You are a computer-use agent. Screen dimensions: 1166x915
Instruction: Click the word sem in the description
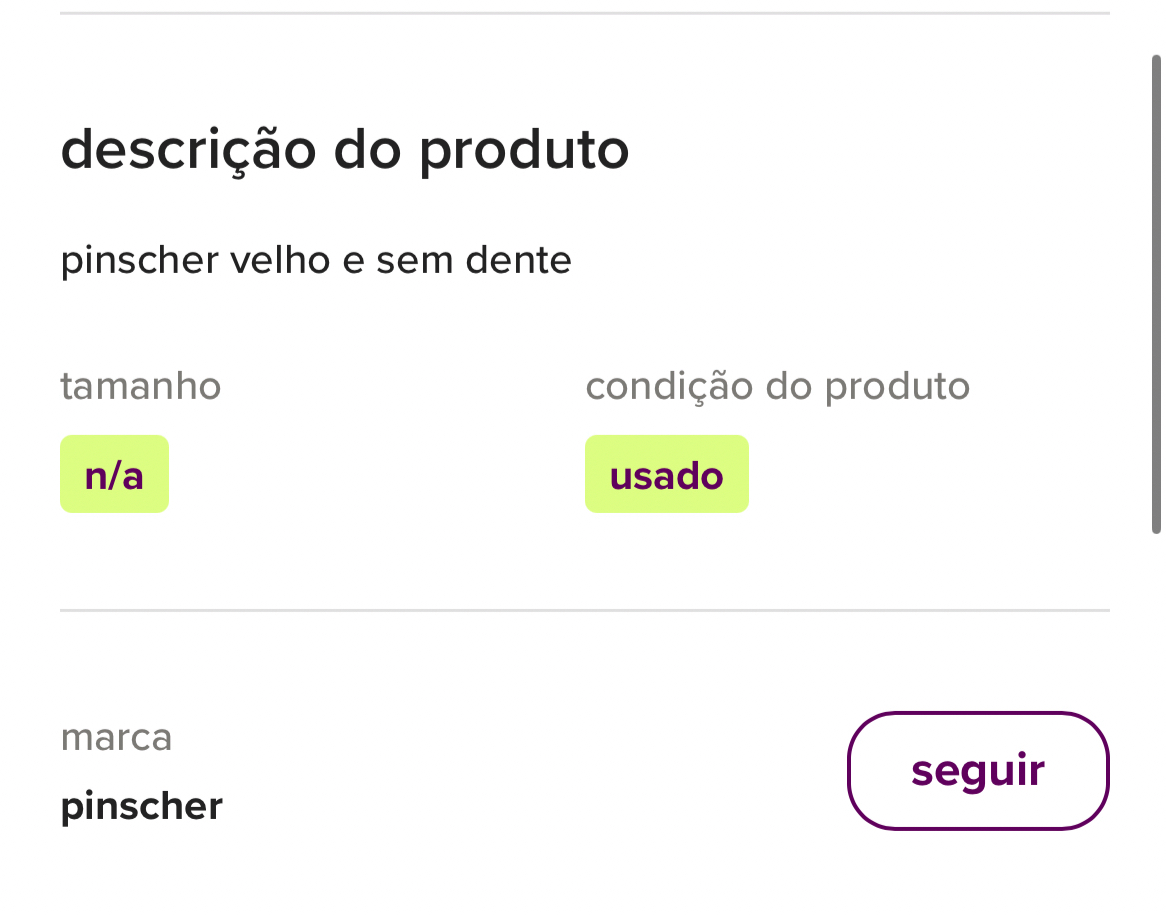click(x=413, y=262)
